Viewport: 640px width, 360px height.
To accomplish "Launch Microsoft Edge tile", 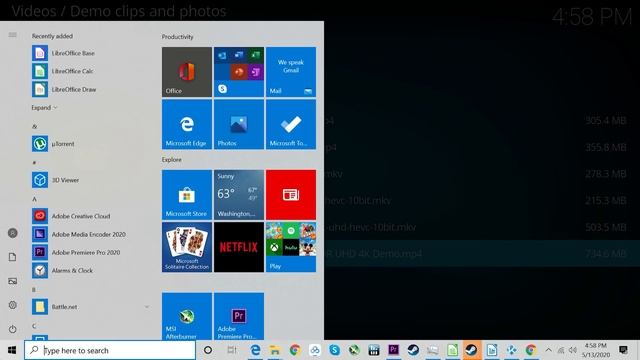I will (x=187, y=124).
